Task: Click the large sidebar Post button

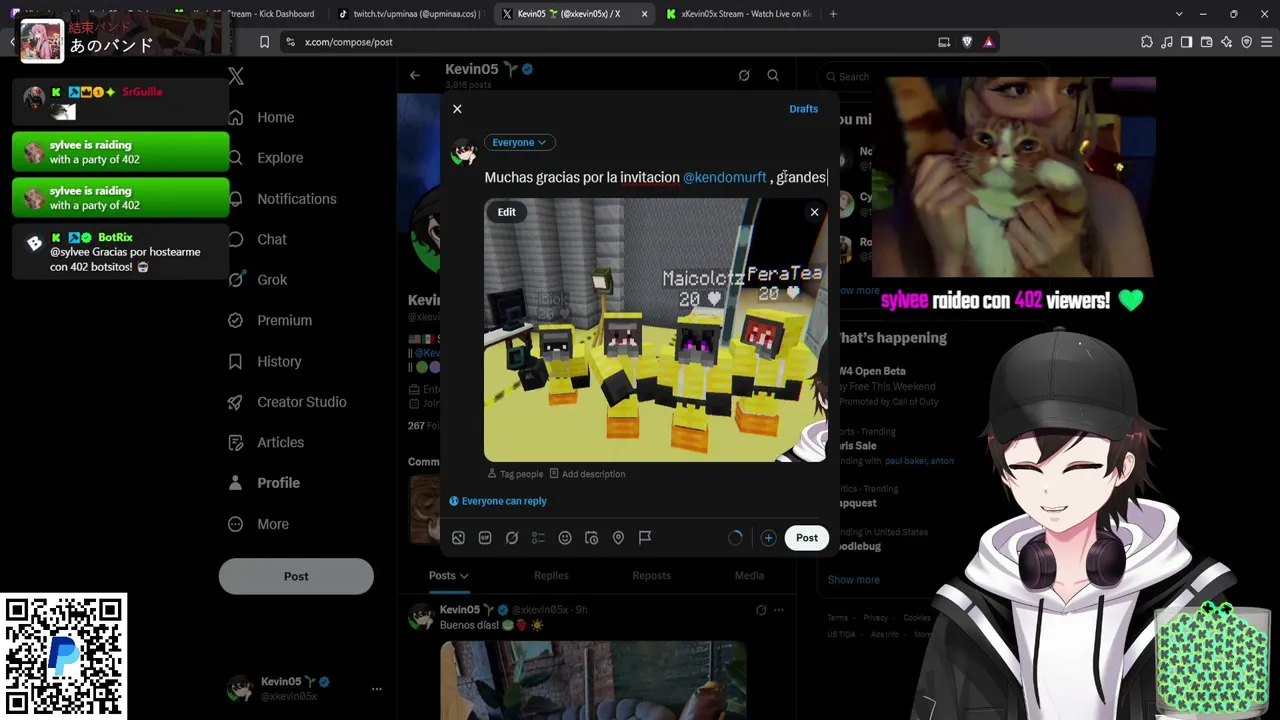Action: tap(296, 576)
